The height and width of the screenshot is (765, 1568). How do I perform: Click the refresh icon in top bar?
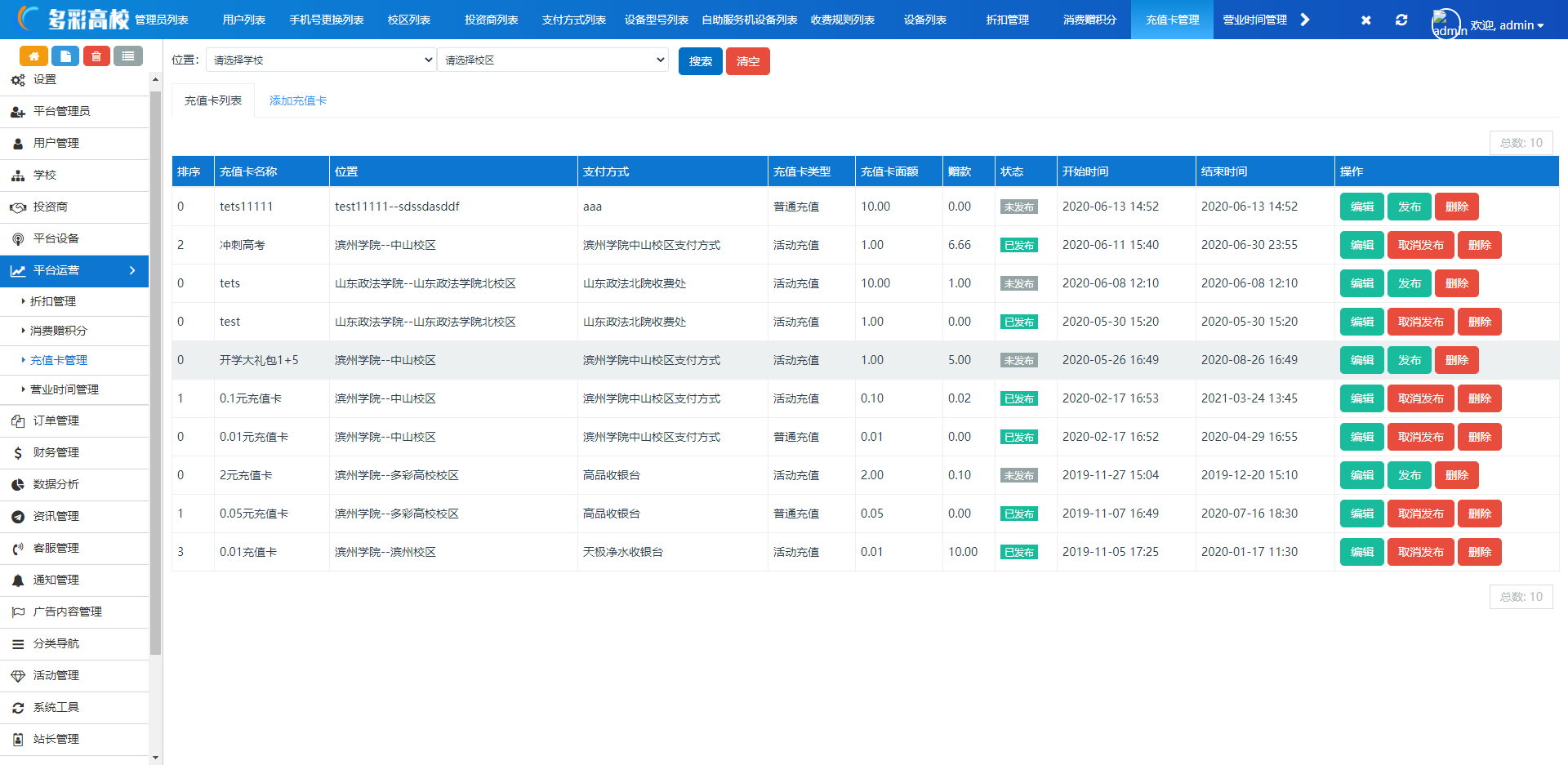tap(1401, 20)
